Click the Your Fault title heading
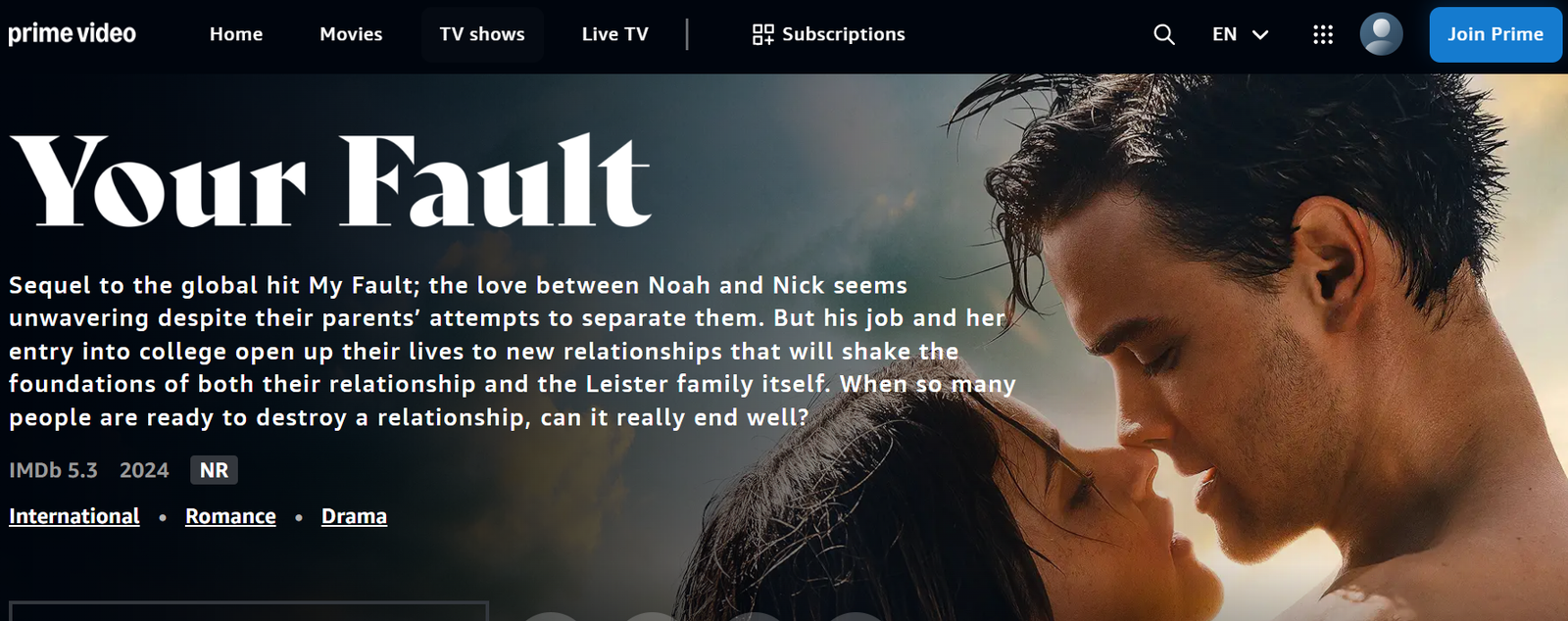1568x621 pixels. click(x=331, y=181)
